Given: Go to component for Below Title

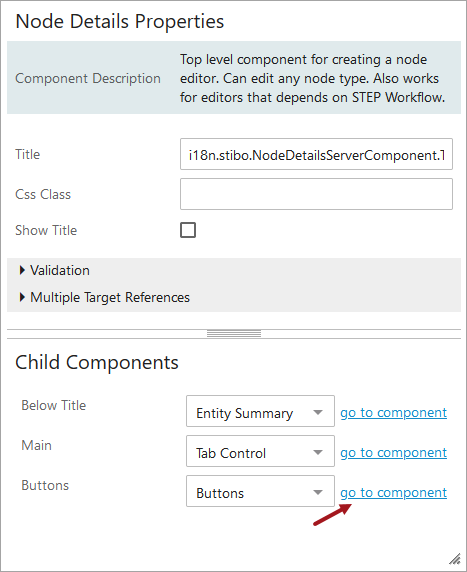Looking at the screenshot, I should [393, 413].
